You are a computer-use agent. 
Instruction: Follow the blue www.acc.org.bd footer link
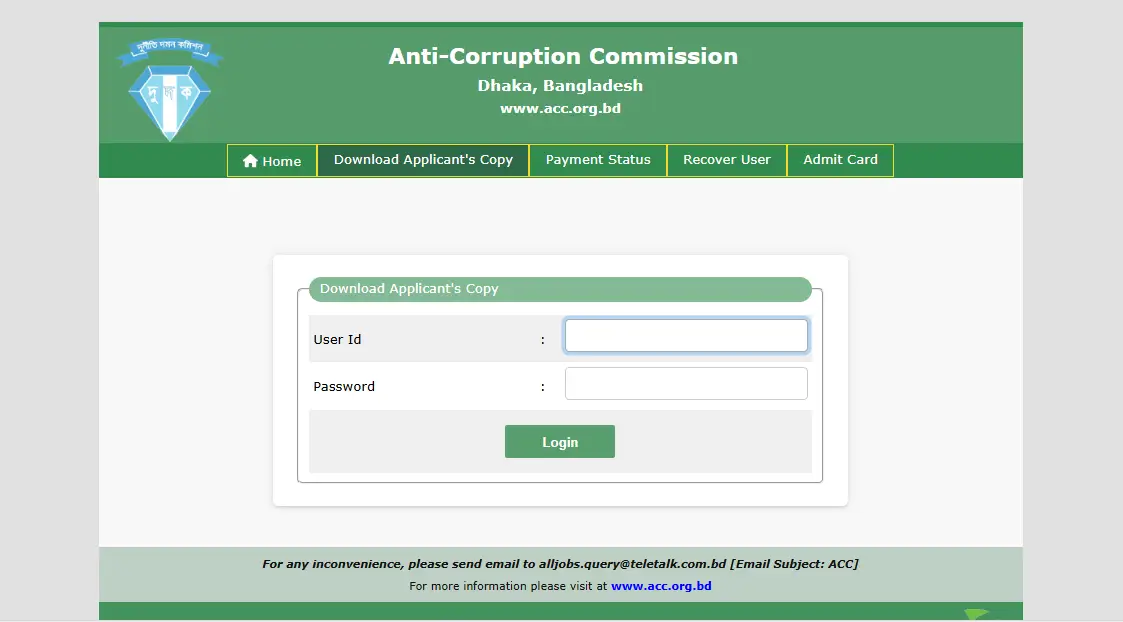(661, 586)
